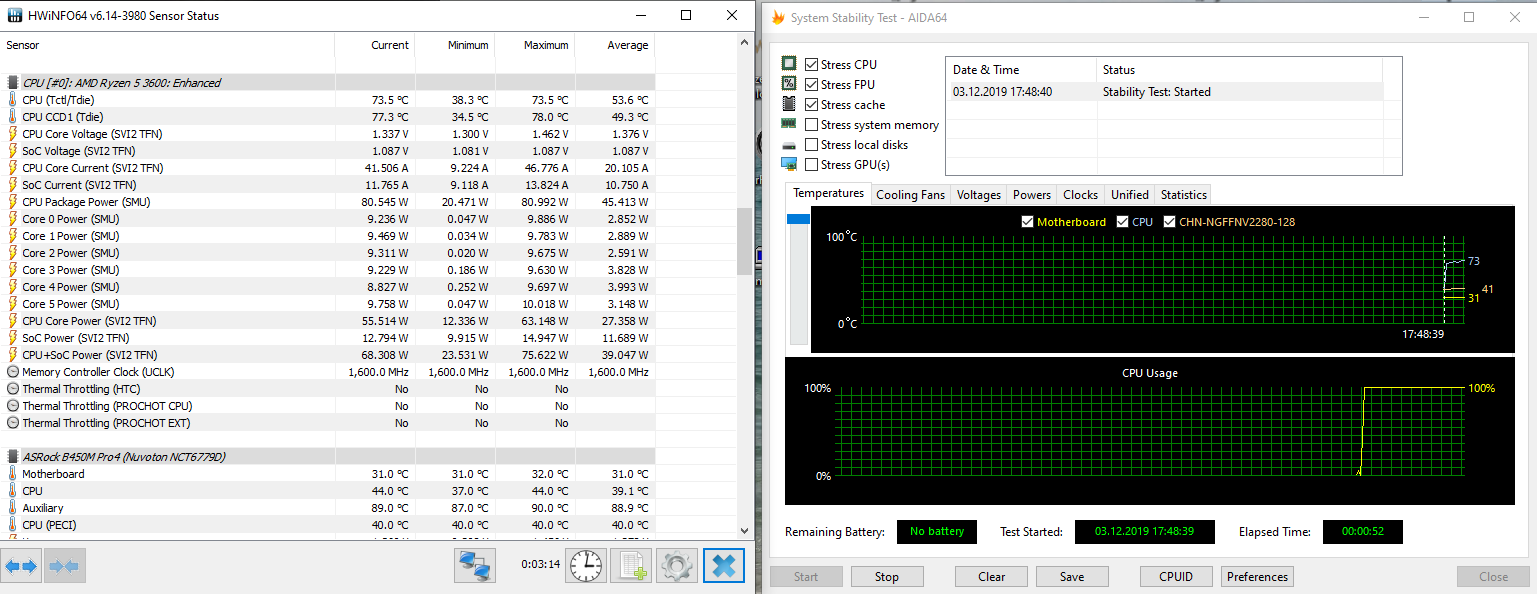Click HWiNFO log-file add icon
The width and height of the screenshot is (1537, 594).
(x=631, y=566)
